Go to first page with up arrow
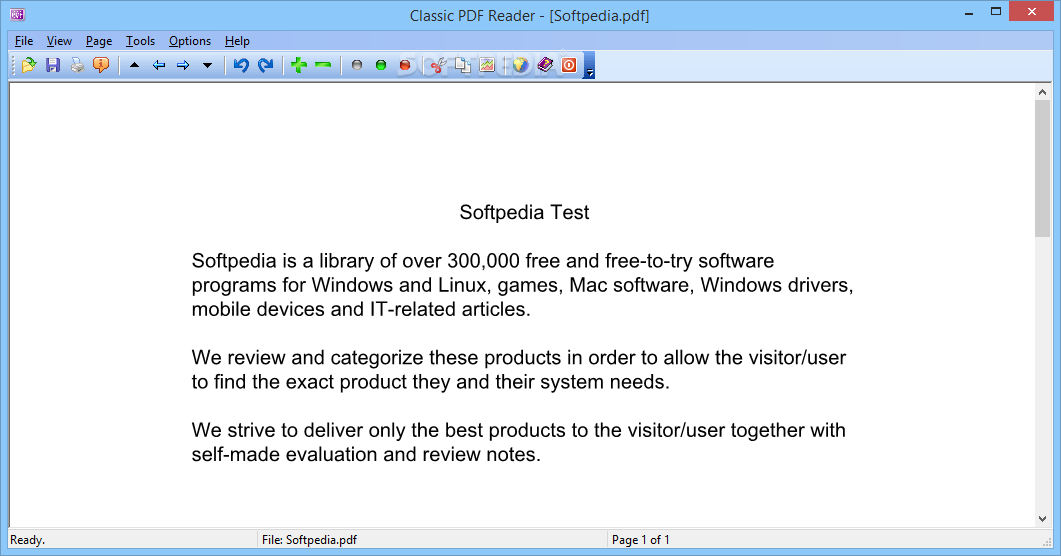 click(134, 65)
